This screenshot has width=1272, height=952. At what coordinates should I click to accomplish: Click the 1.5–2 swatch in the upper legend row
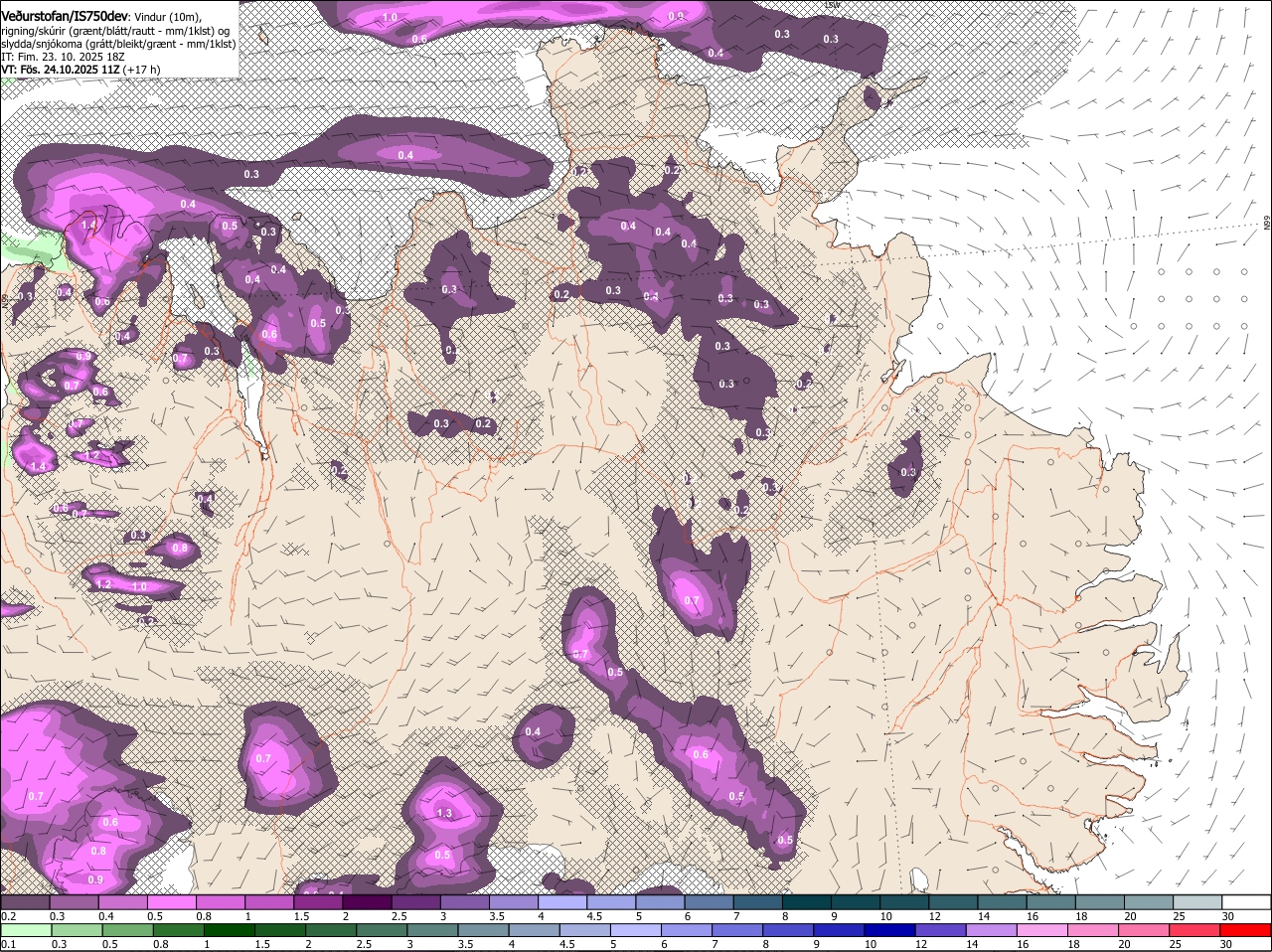(x=318, y=902)
